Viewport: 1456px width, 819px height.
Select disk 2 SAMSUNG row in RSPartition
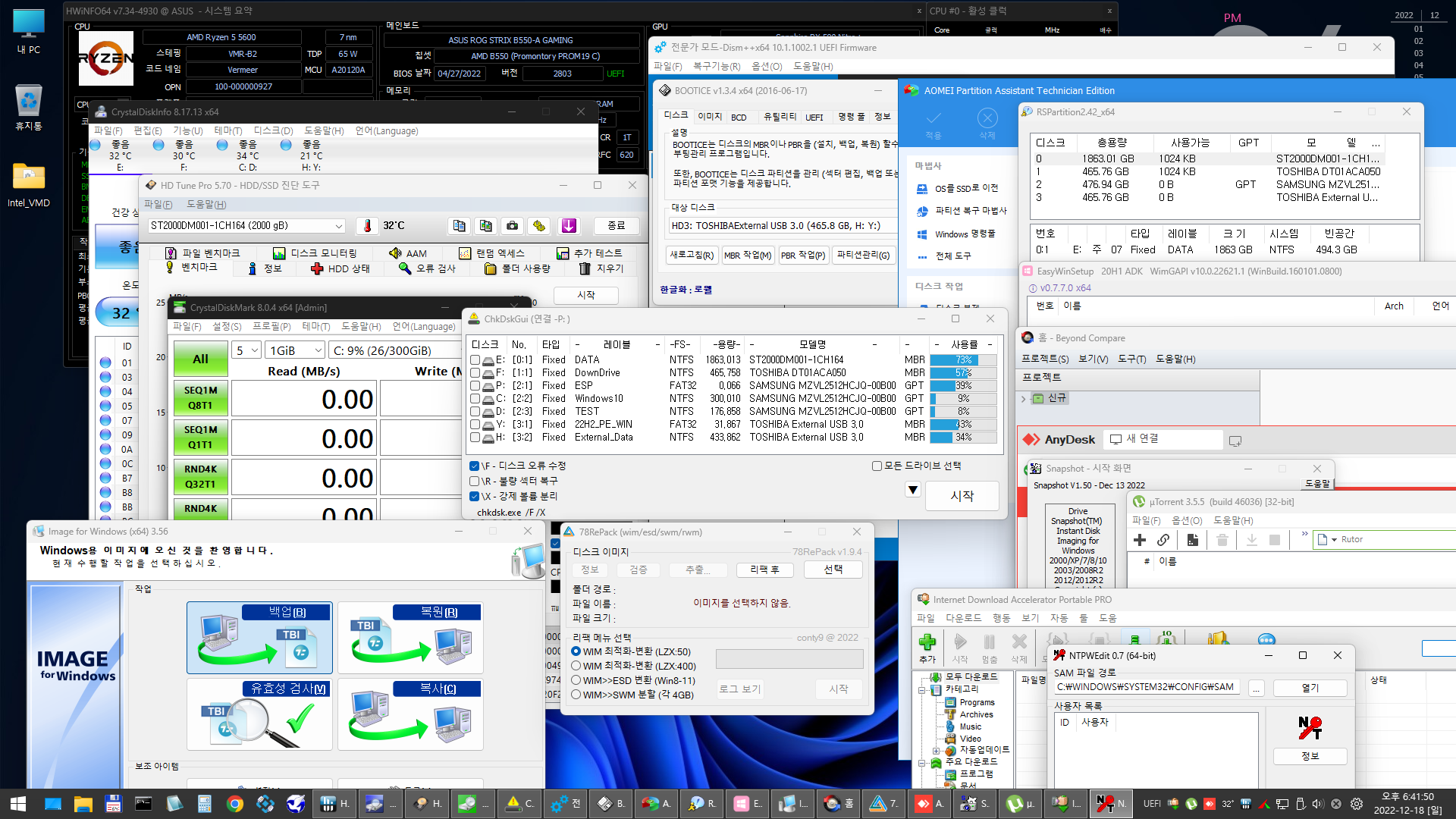1209,185
